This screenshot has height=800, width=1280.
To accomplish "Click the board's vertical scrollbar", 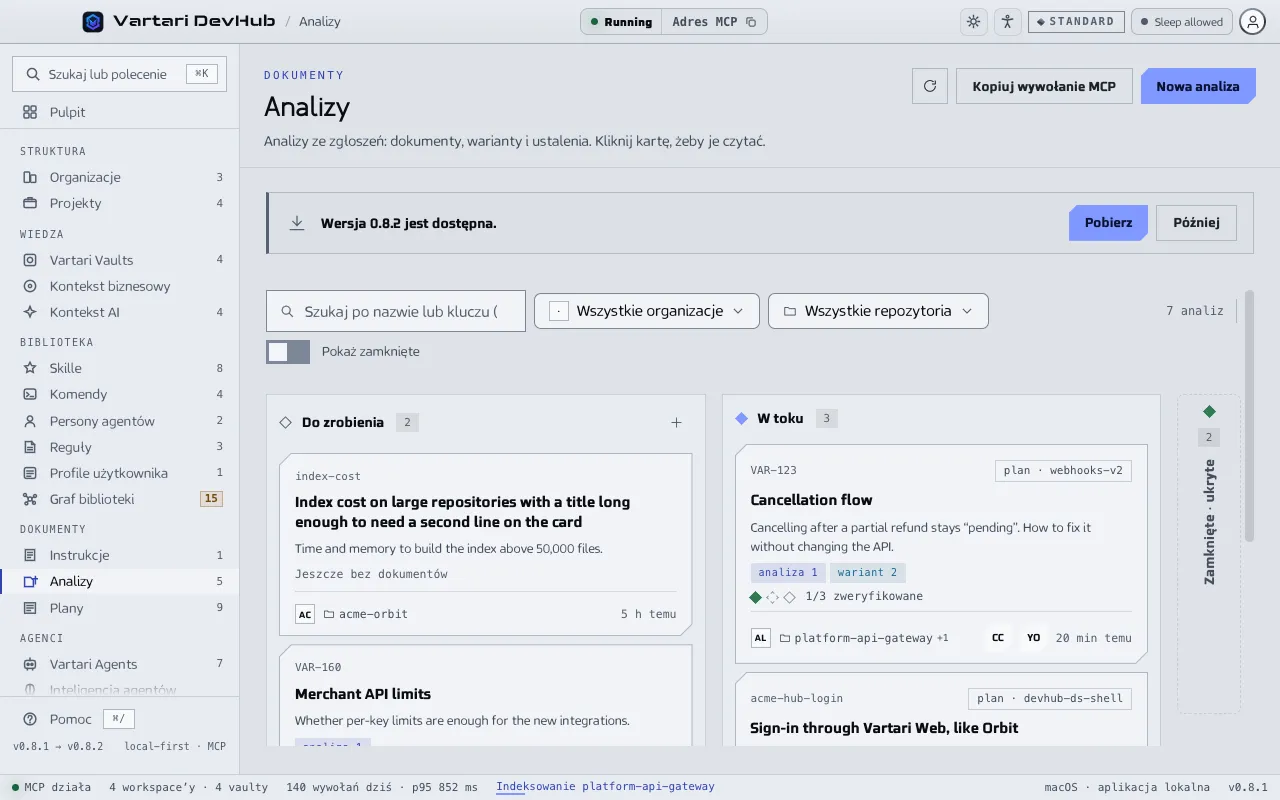I will (x=1249, y=416).
